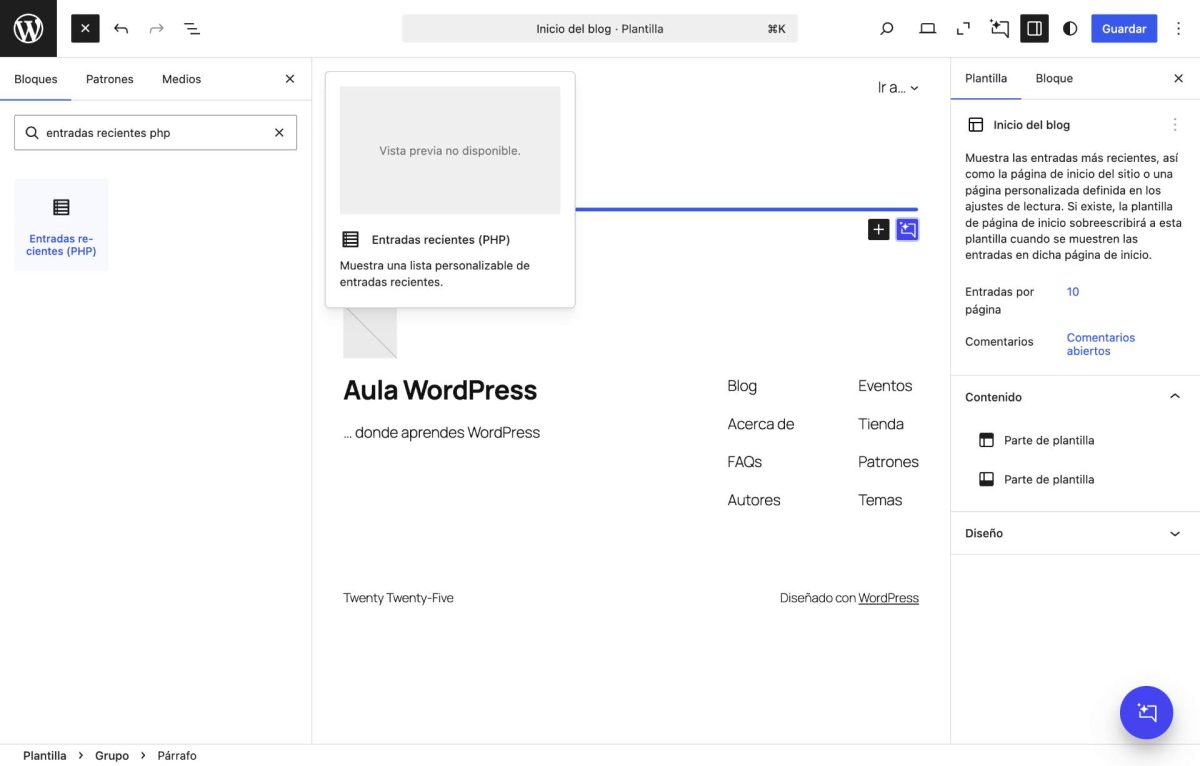Toggle the block settings icon on canvas
Screen dimensions: 1200x766
907,229
